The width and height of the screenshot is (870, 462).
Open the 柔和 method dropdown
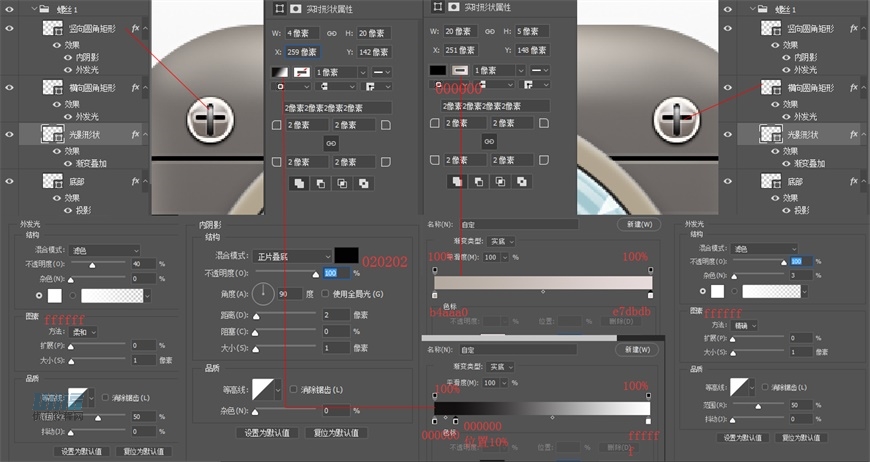pyautogui.click(x=85, y=332)
